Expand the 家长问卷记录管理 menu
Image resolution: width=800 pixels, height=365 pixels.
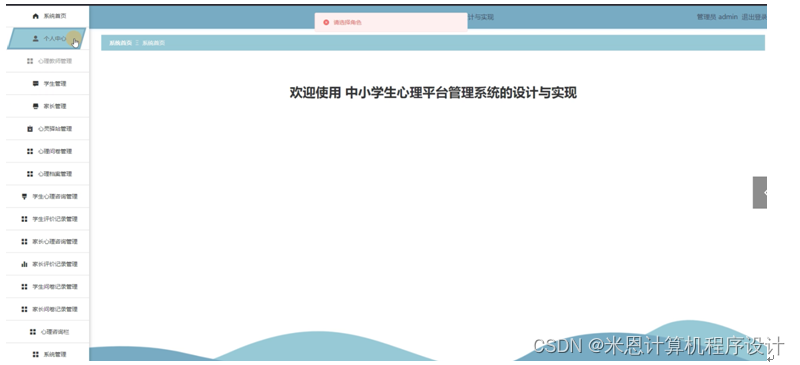[x=48, y=309]
